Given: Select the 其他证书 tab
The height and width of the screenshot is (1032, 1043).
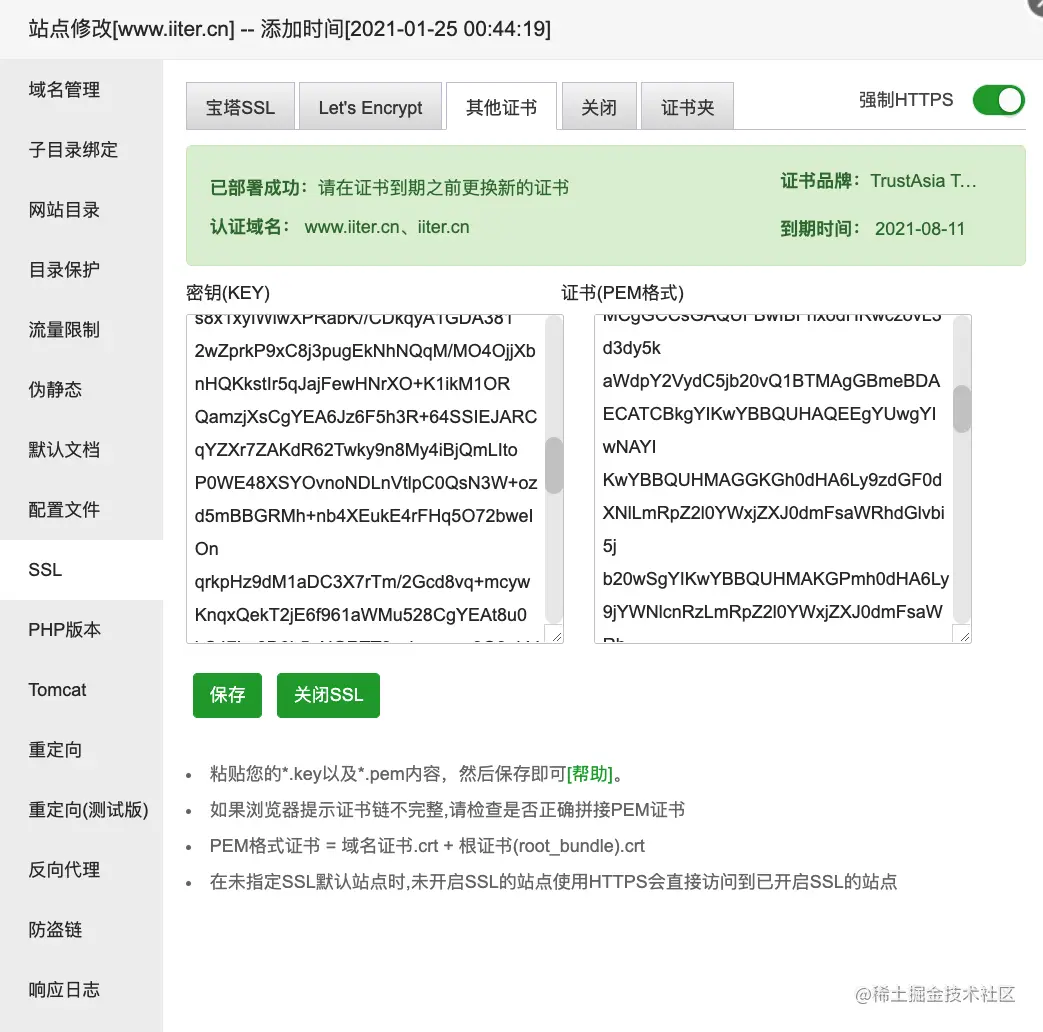Looking at the screenshot, I should coord(501,106).
